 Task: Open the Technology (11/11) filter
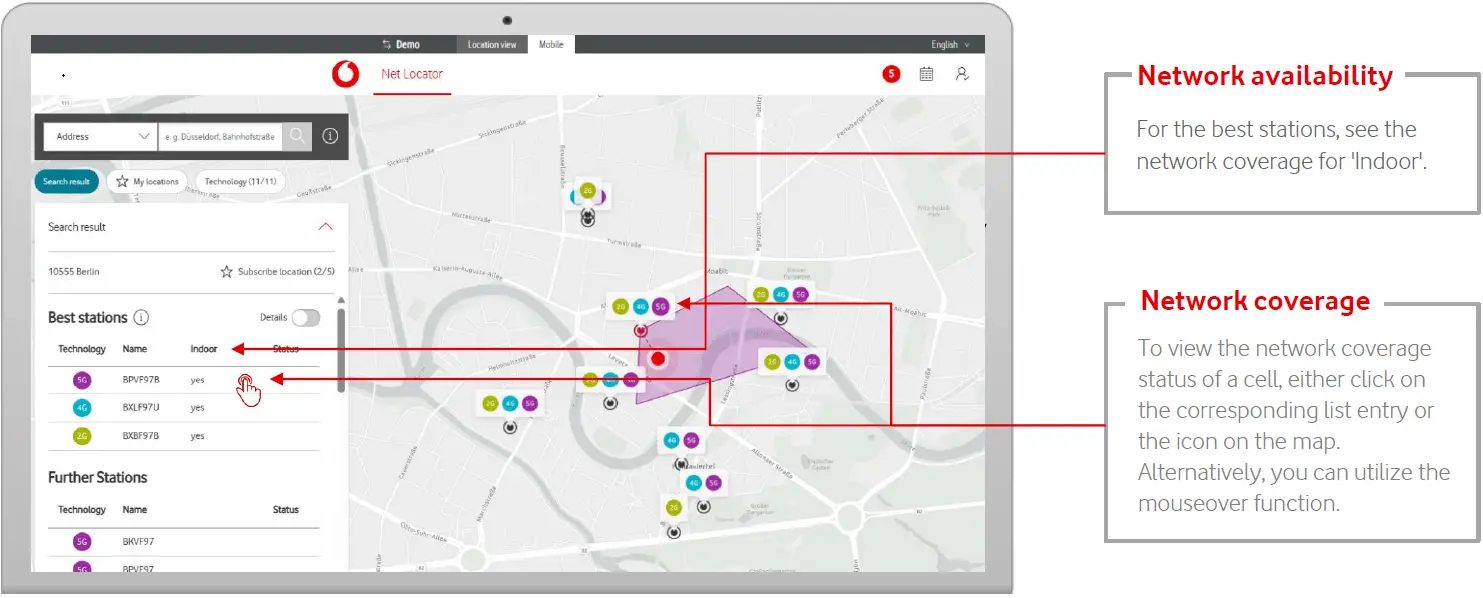[x=240, y=182]
